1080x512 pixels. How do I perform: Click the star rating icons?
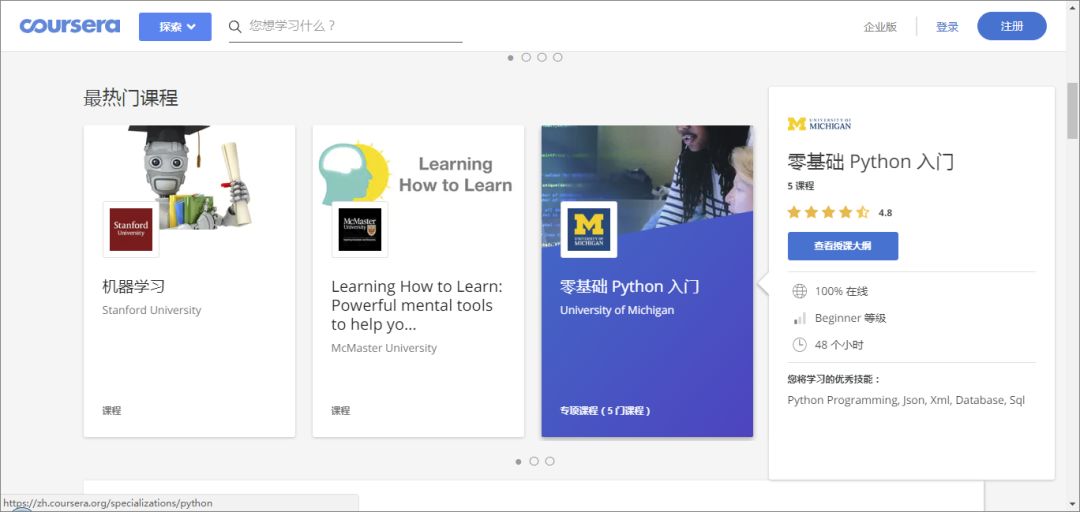pyautogui.click(x=829, y=212)
